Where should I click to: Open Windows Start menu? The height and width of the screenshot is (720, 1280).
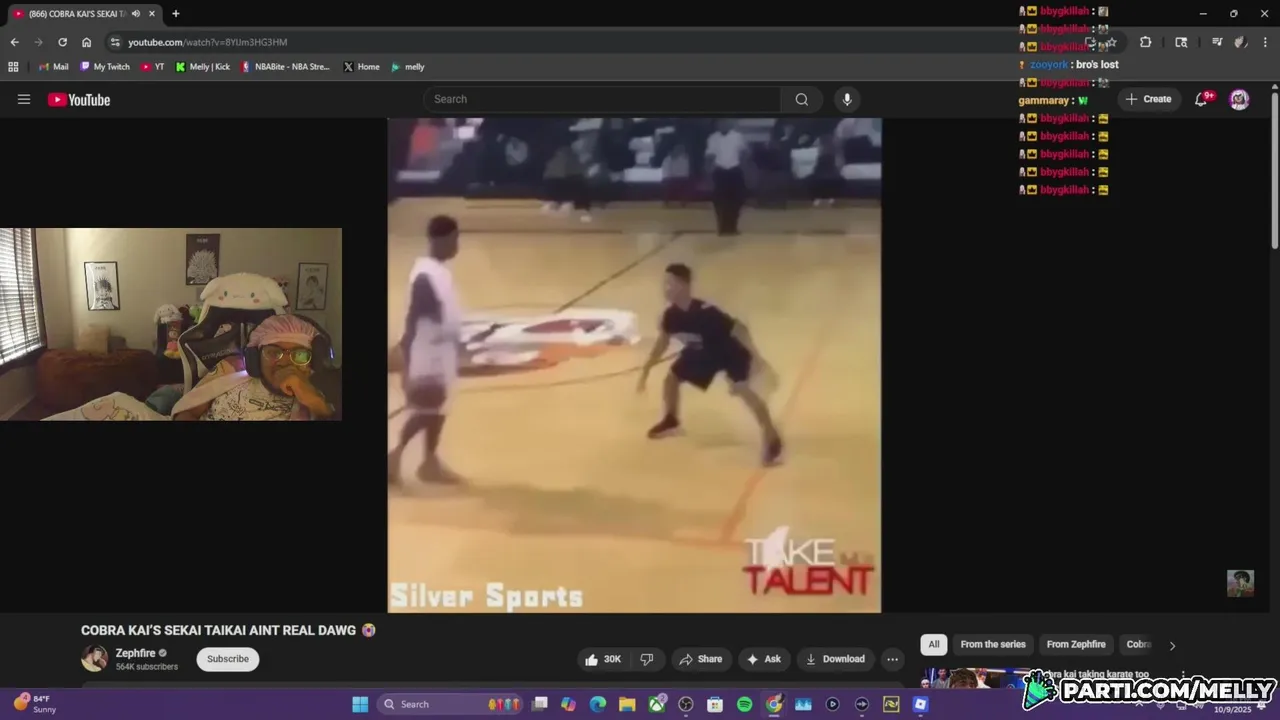[360, 704]
